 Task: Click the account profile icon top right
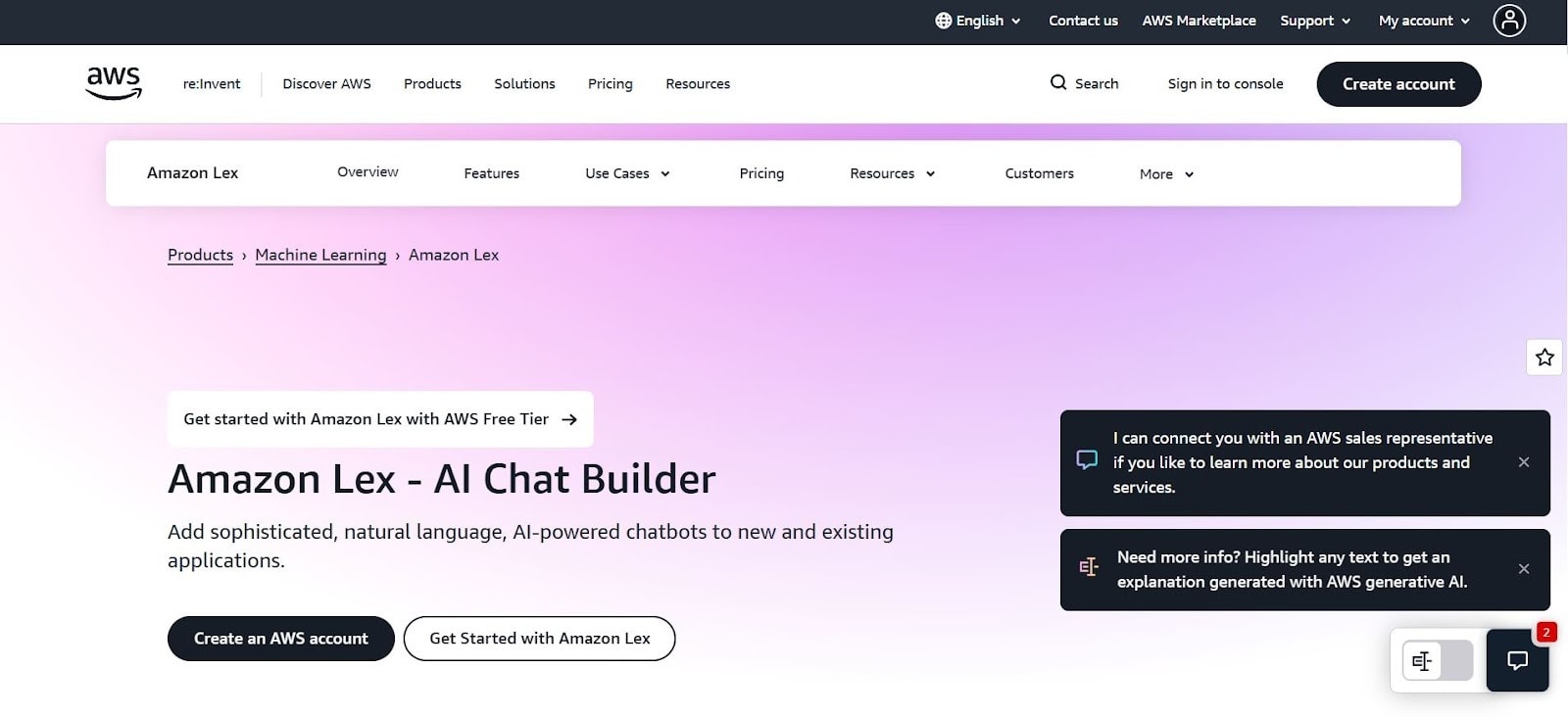coord(1509,21)
